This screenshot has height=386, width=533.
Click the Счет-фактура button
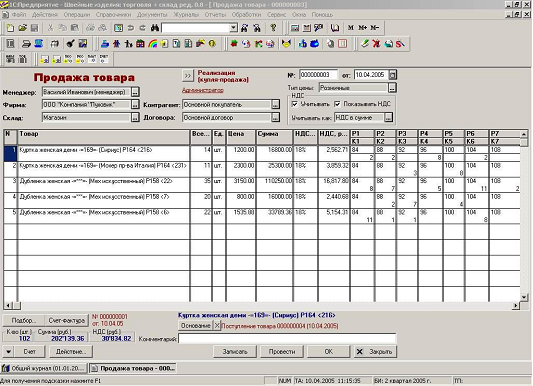[x=67, y=320]
